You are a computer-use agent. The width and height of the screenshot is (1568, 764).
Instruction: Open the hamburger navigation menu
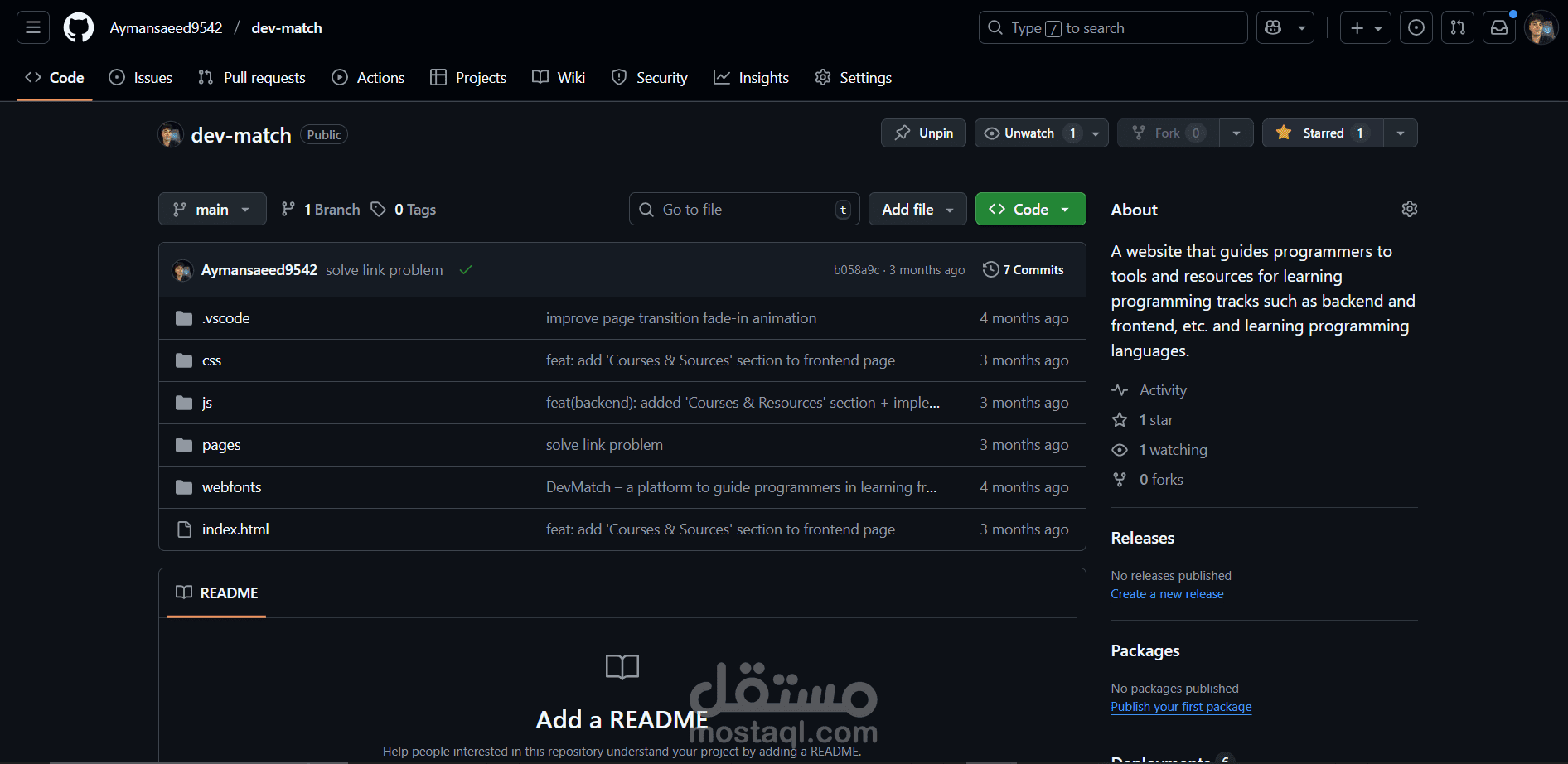(x=33, y=27)
